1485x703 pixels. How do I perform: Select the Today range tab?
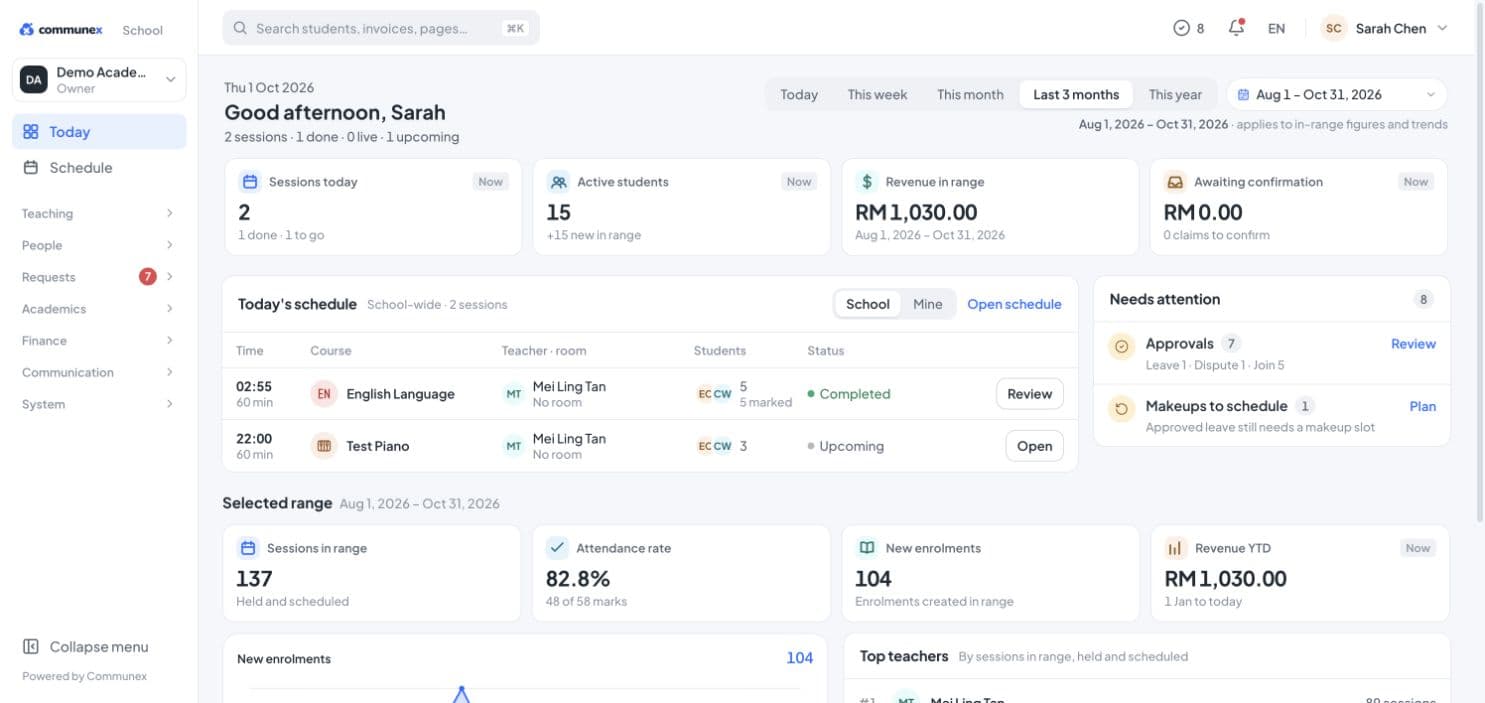(x=799, y=95)
